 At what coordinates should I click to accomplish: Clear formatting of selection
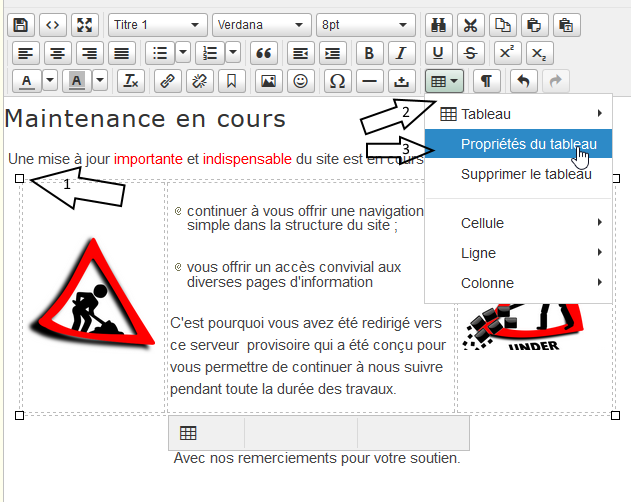(x=131, y=81)
